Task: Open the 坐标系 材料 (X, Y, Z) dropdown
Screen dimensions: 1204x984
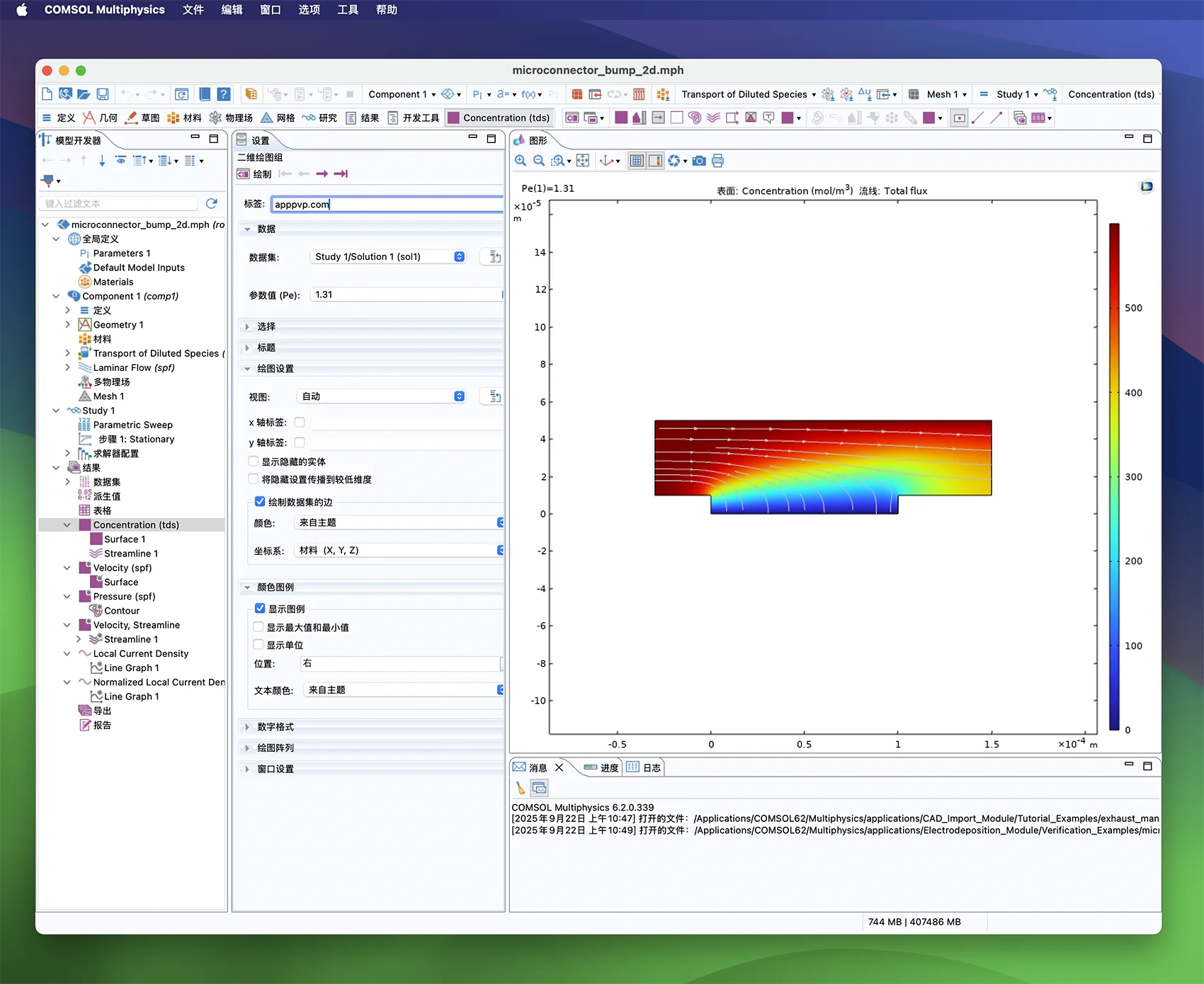Action: [399, 550]
